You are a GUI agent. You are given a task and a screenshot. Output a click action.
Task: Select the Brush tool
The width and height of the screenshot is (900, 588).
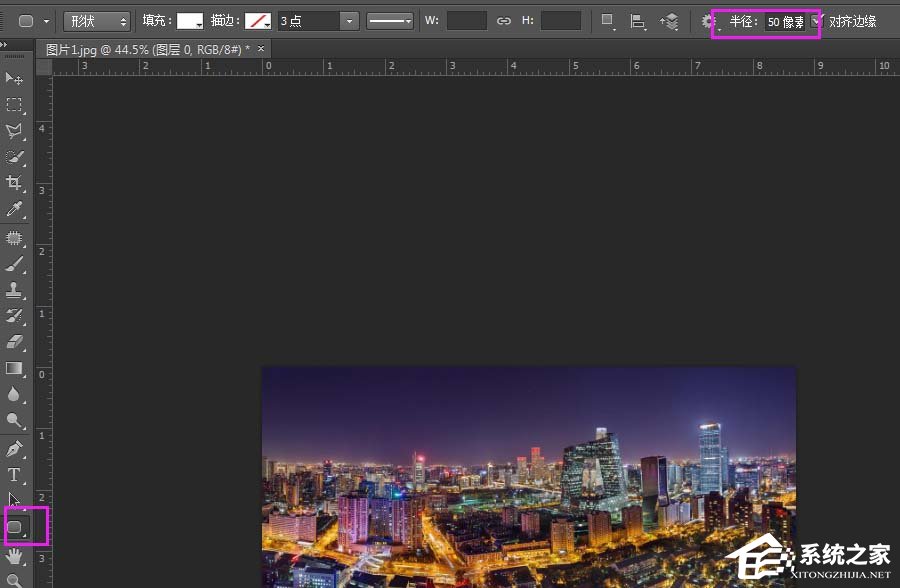click(x=15, y=263)
